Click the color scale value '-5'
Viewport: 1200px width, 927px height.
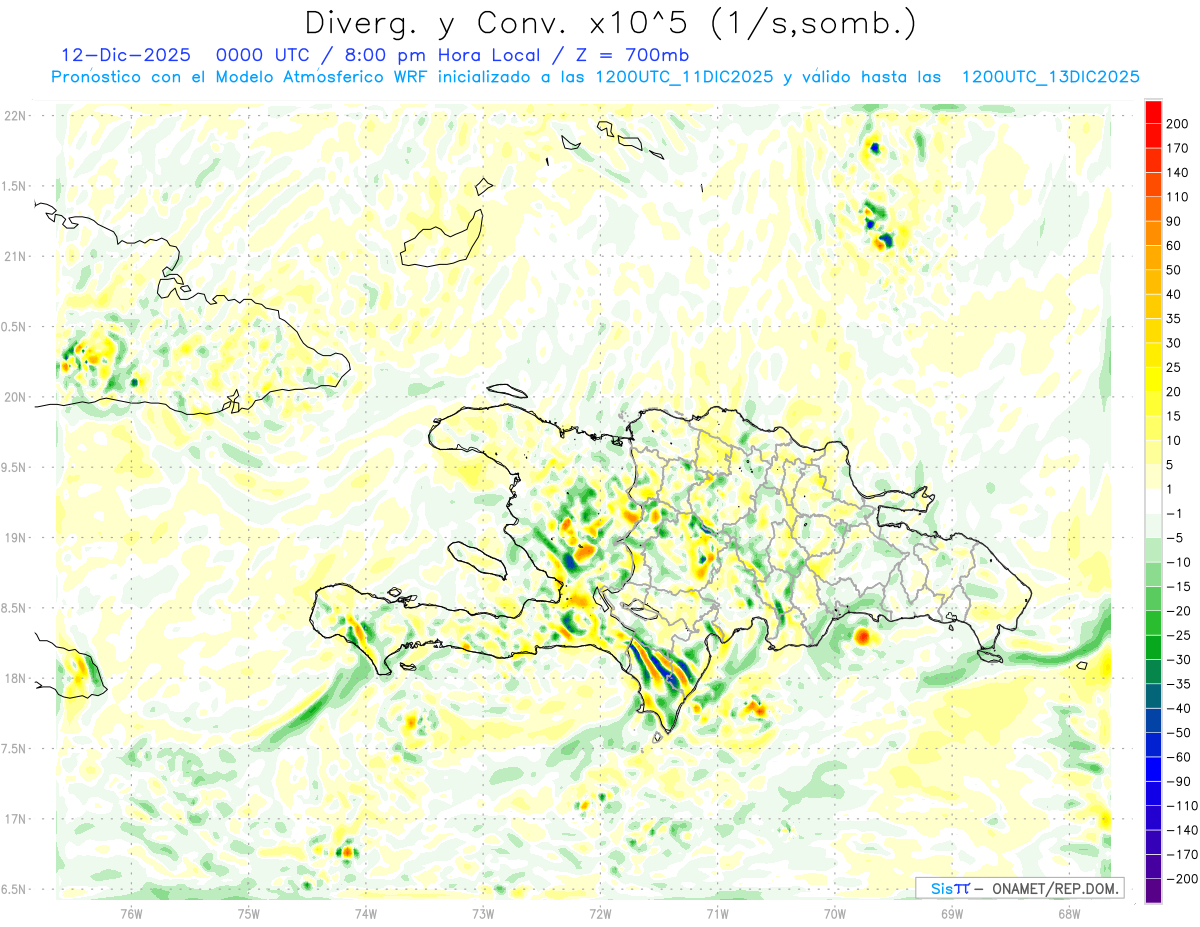point(1176,538)
